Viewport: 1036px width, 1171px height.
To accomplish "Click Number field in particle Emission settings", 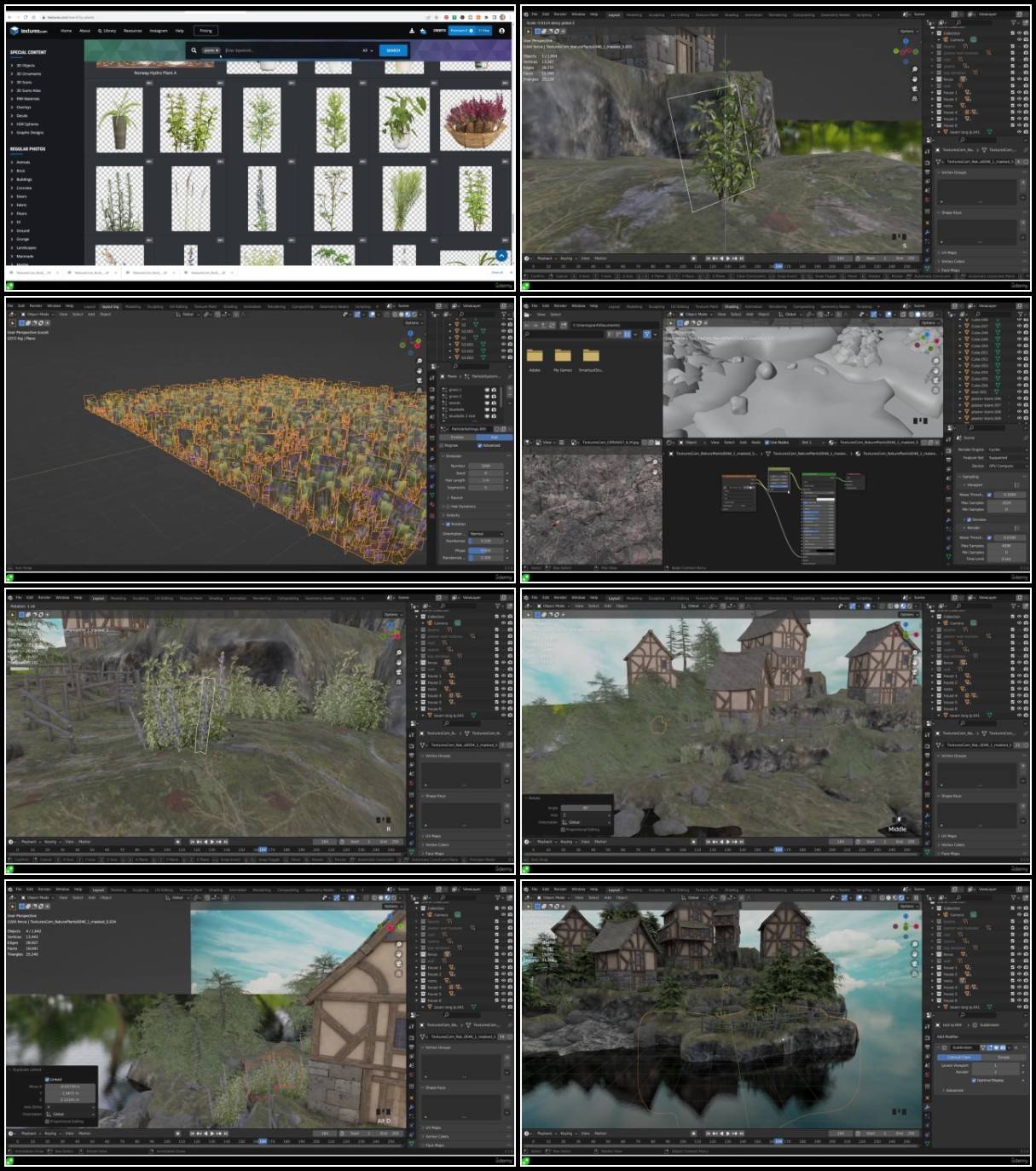I will (x=485, y=466).
